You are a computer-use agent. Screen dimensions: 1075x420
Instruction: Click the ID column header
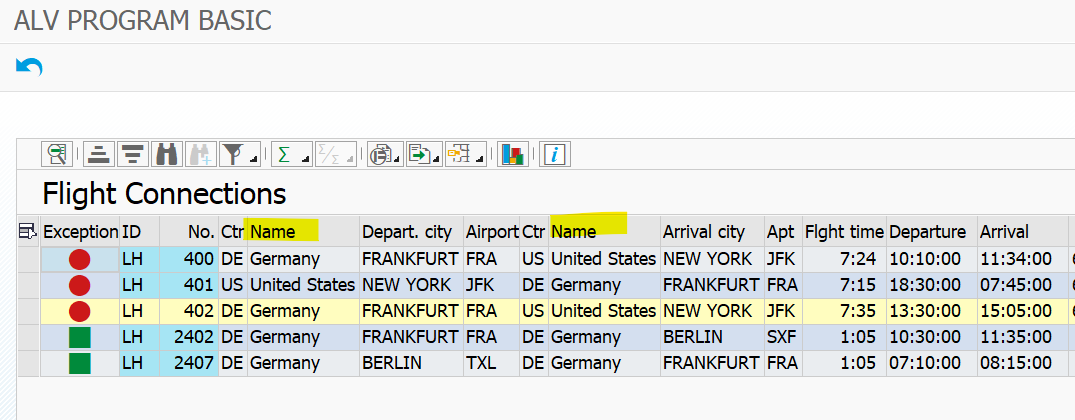140,232
